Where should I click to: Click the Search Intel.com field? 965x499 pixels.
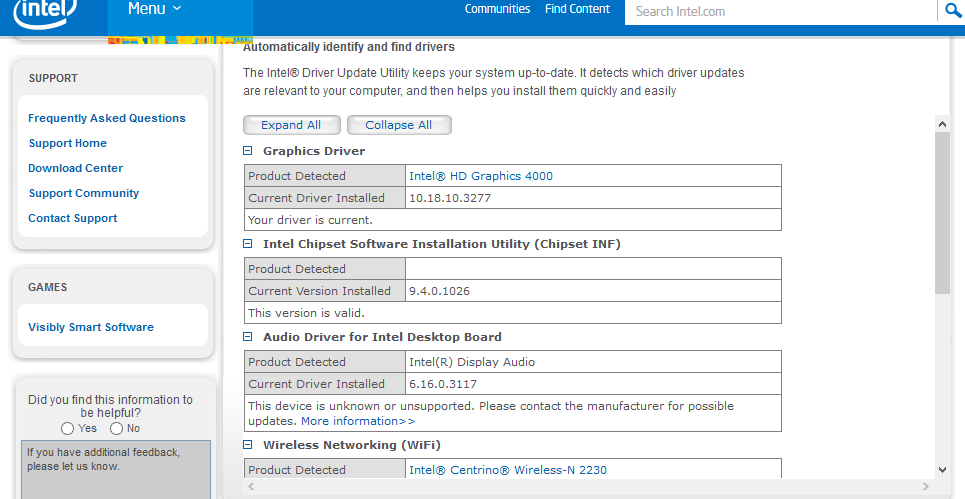click(x=781, y=11)
